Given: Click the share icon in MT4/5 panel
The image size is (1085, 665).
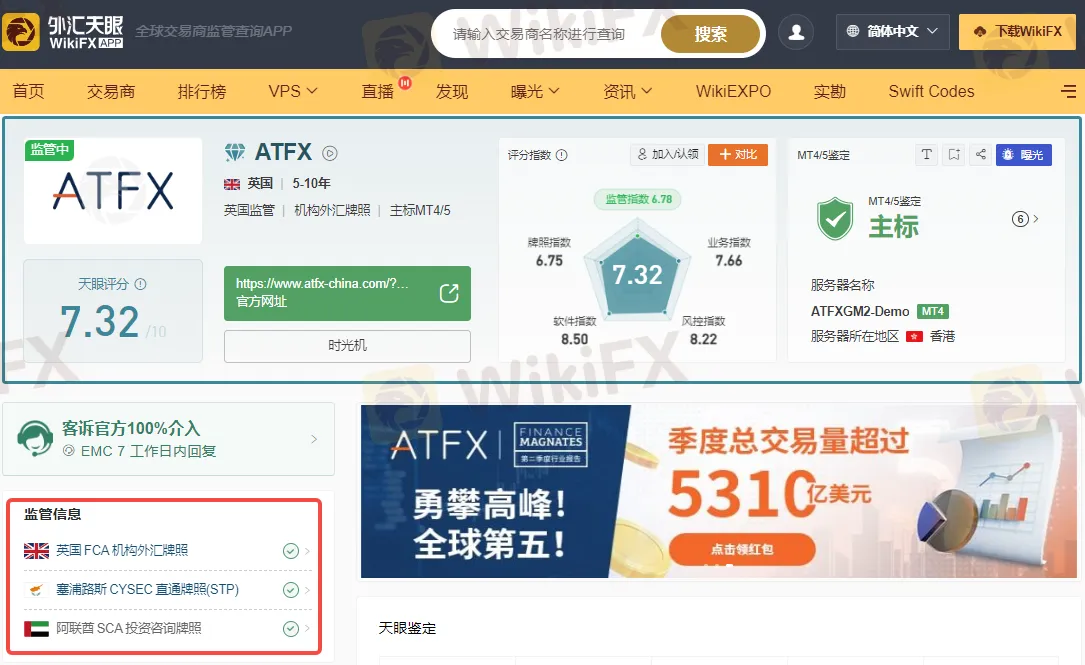Looking at the screenshot, I should coord(981,154).
